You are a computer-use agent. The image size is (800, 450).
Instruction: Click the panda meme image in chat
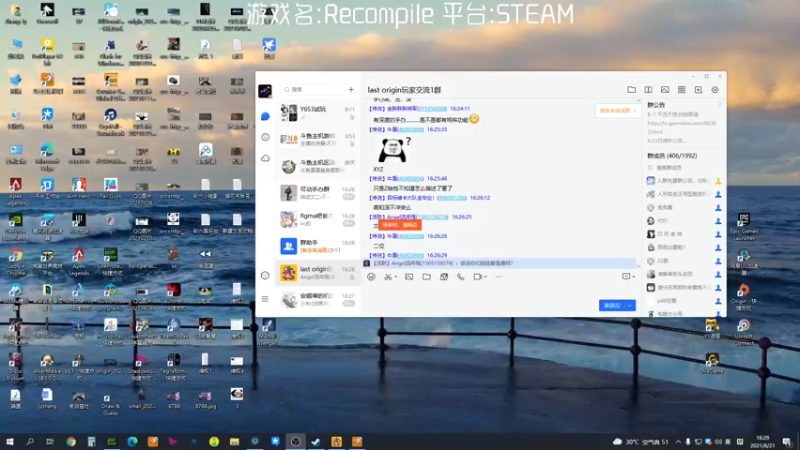pos(394,150)
